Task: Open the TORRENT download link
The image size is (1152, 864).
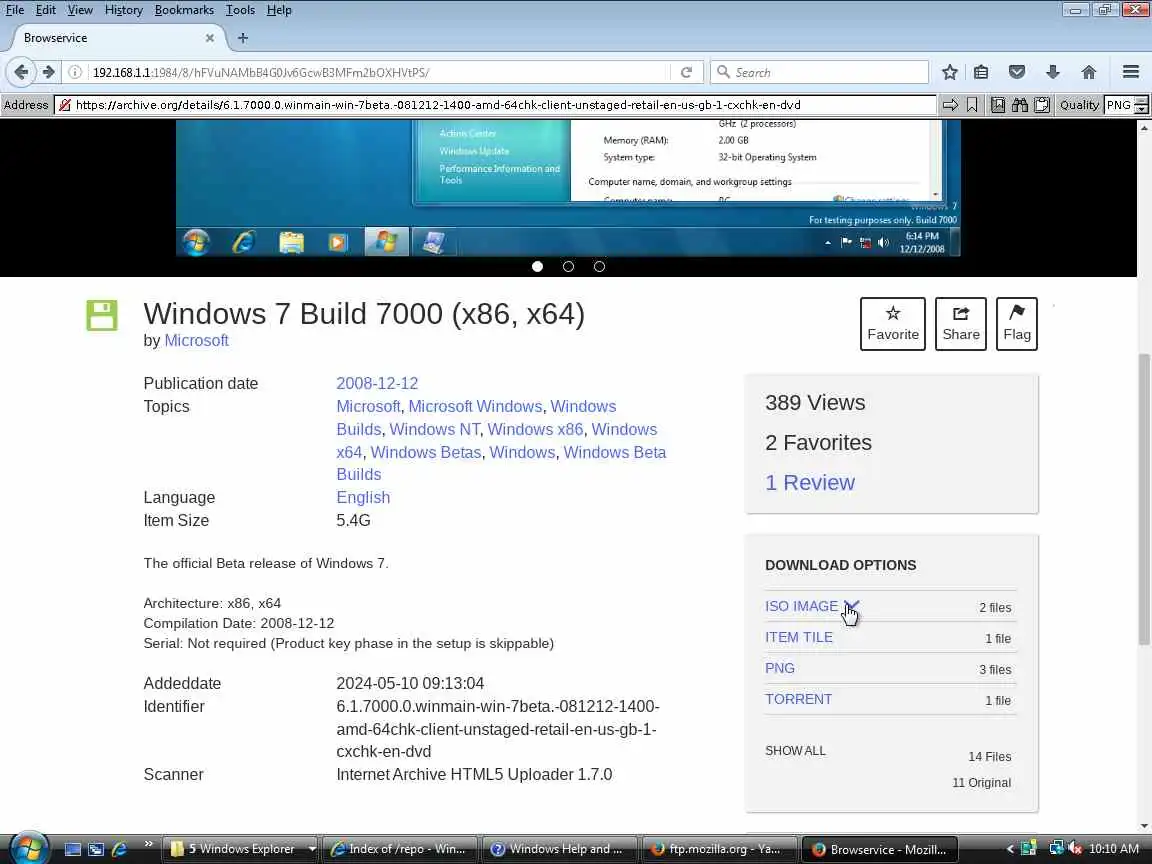Action: click(x=798, y=699)
